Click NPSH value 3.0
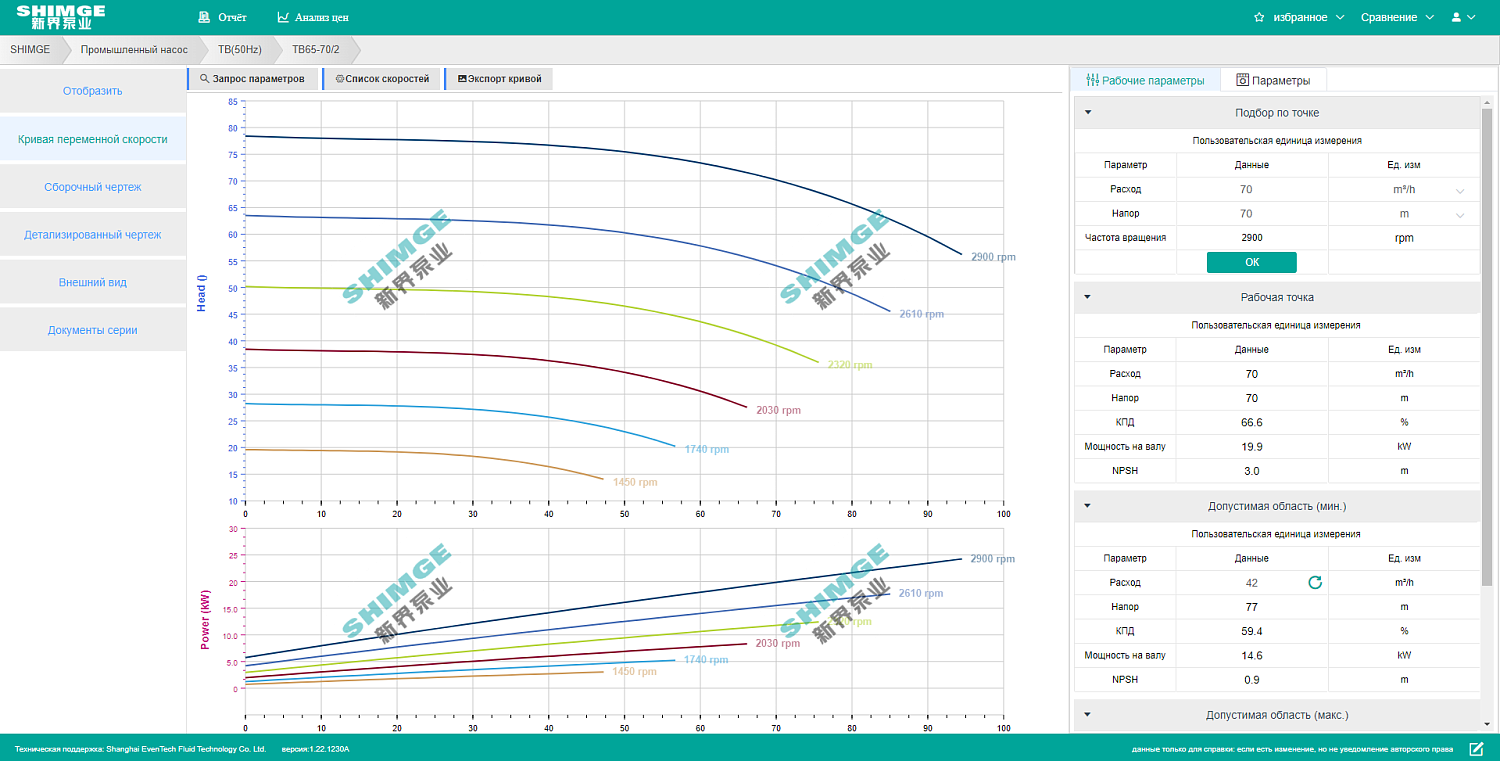1500x761 pixels. point(1252,471)
